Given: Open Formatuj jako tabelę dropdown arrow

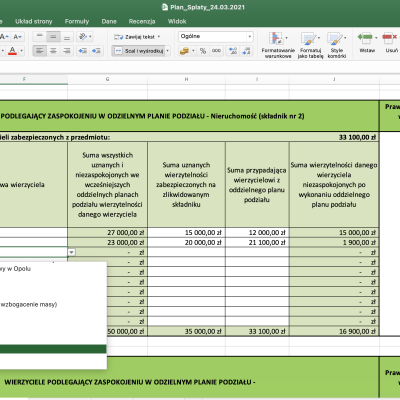Looking at the screenshot, I should click(x=319, y=38).
